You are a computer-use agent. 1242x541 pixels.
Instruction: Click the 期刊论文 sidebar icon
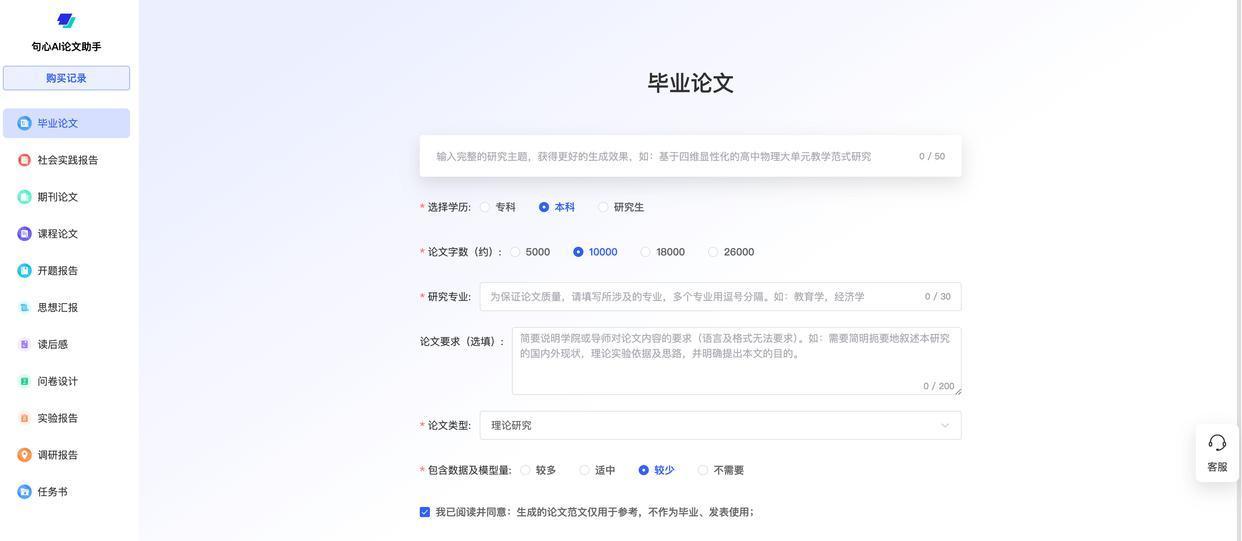[x=24, y=197]
